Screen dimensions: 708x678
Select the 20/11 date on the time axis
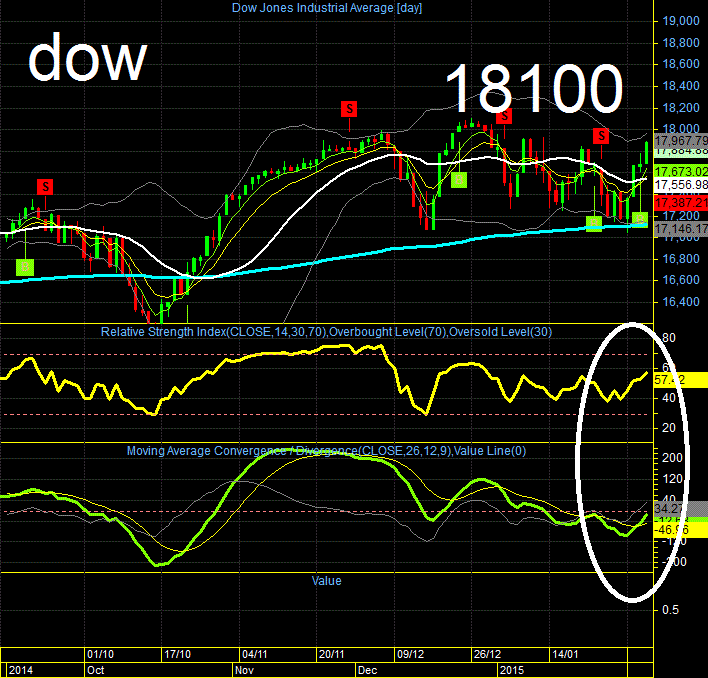tap(332, 655)
